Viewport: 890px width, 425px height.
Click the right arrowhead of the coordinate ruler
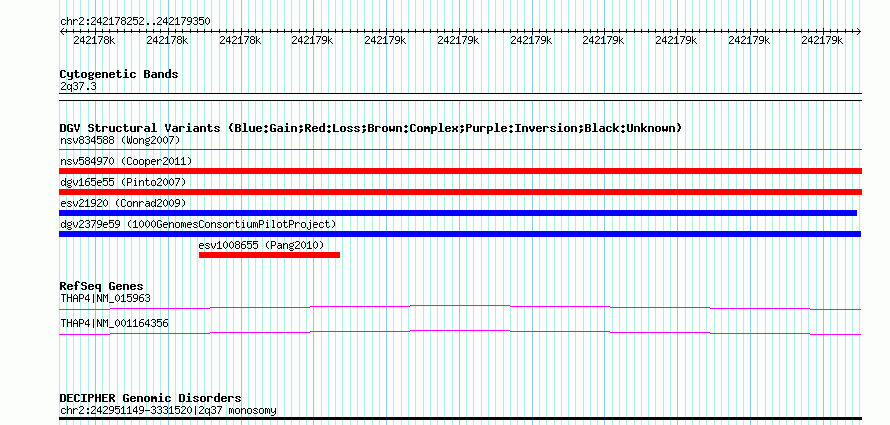click(859, 32)
